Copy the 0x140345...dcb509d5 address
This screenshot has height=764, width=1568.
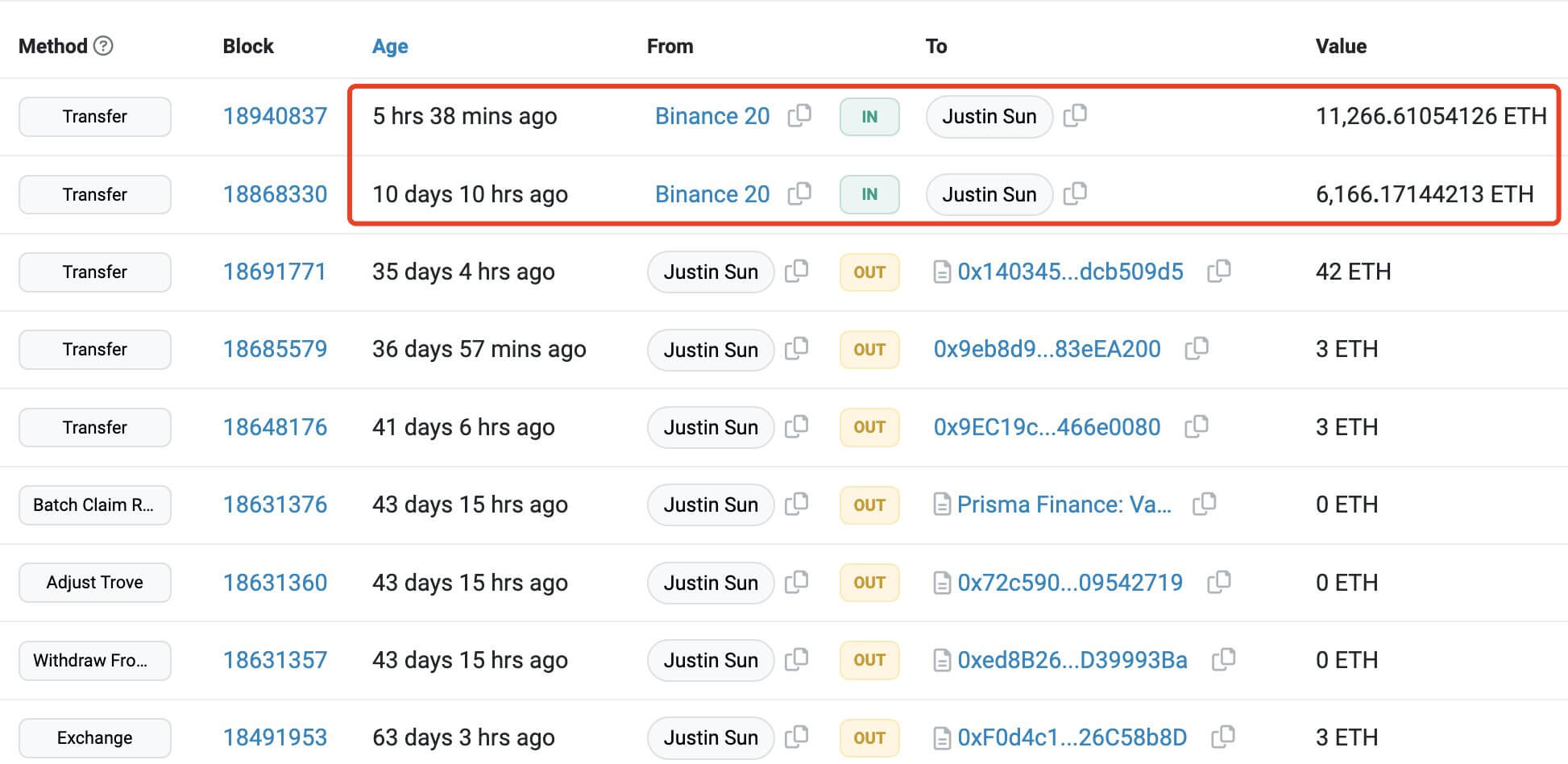point(1220,271)
